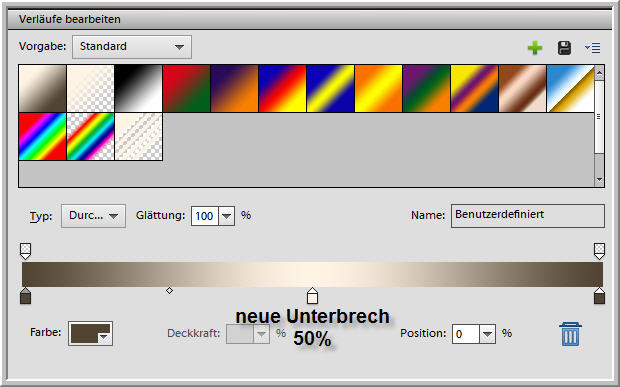Click the green plus add gradient icon

coord(535,48)
